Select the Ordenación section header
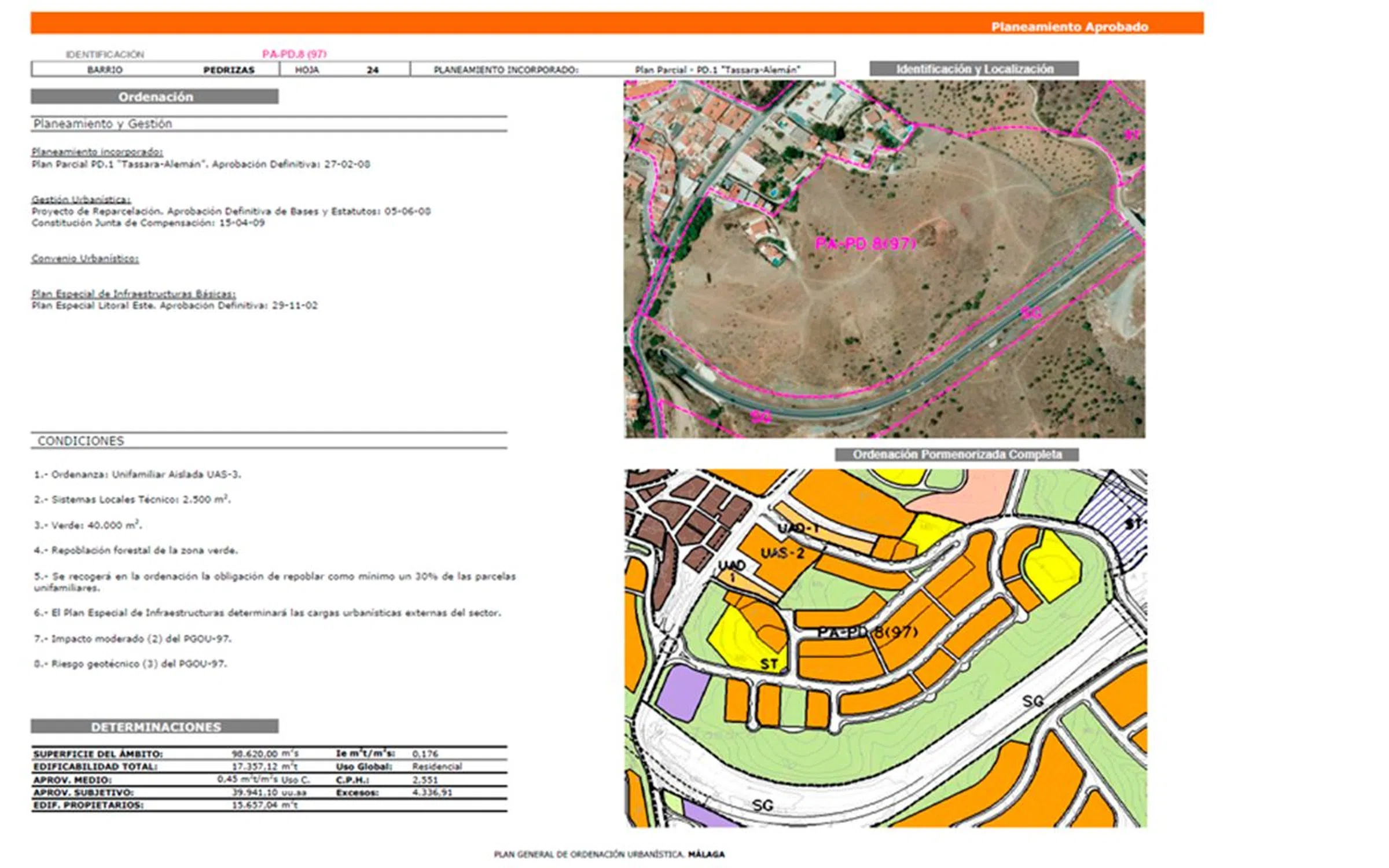Viewport: 1389px width, 868px height. (155, 97)
